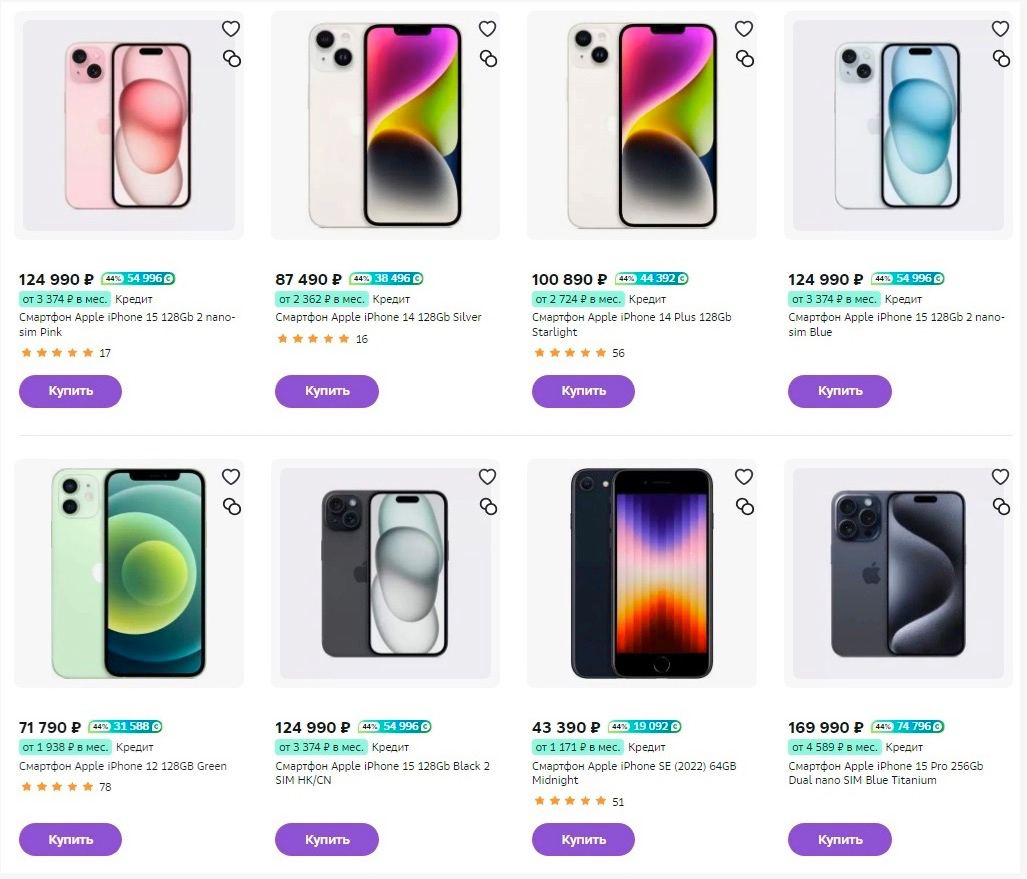Favorite the iPhone 14 Plus Starlight

744,29
